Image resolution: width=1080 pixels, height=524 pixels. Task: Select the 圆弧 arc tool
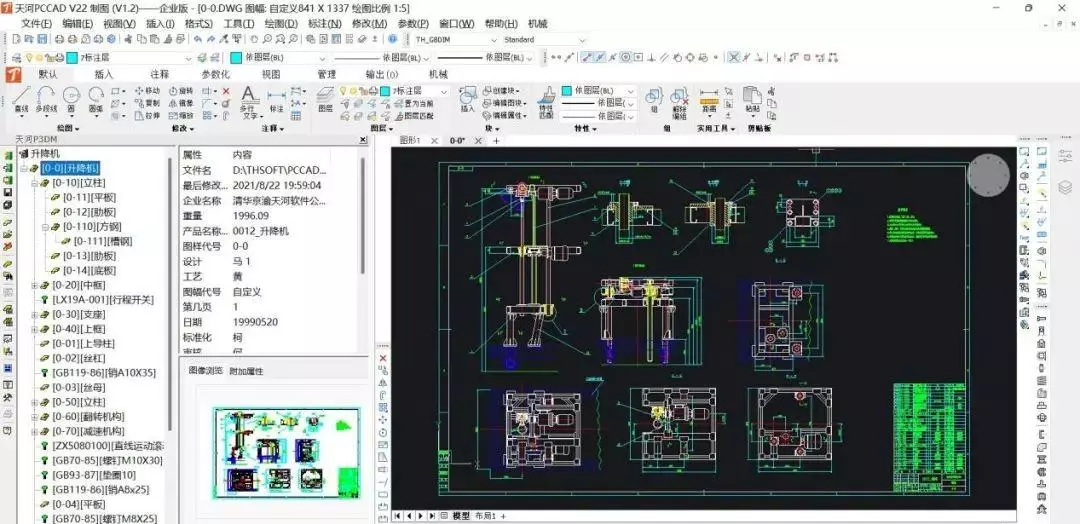(96, 99)
